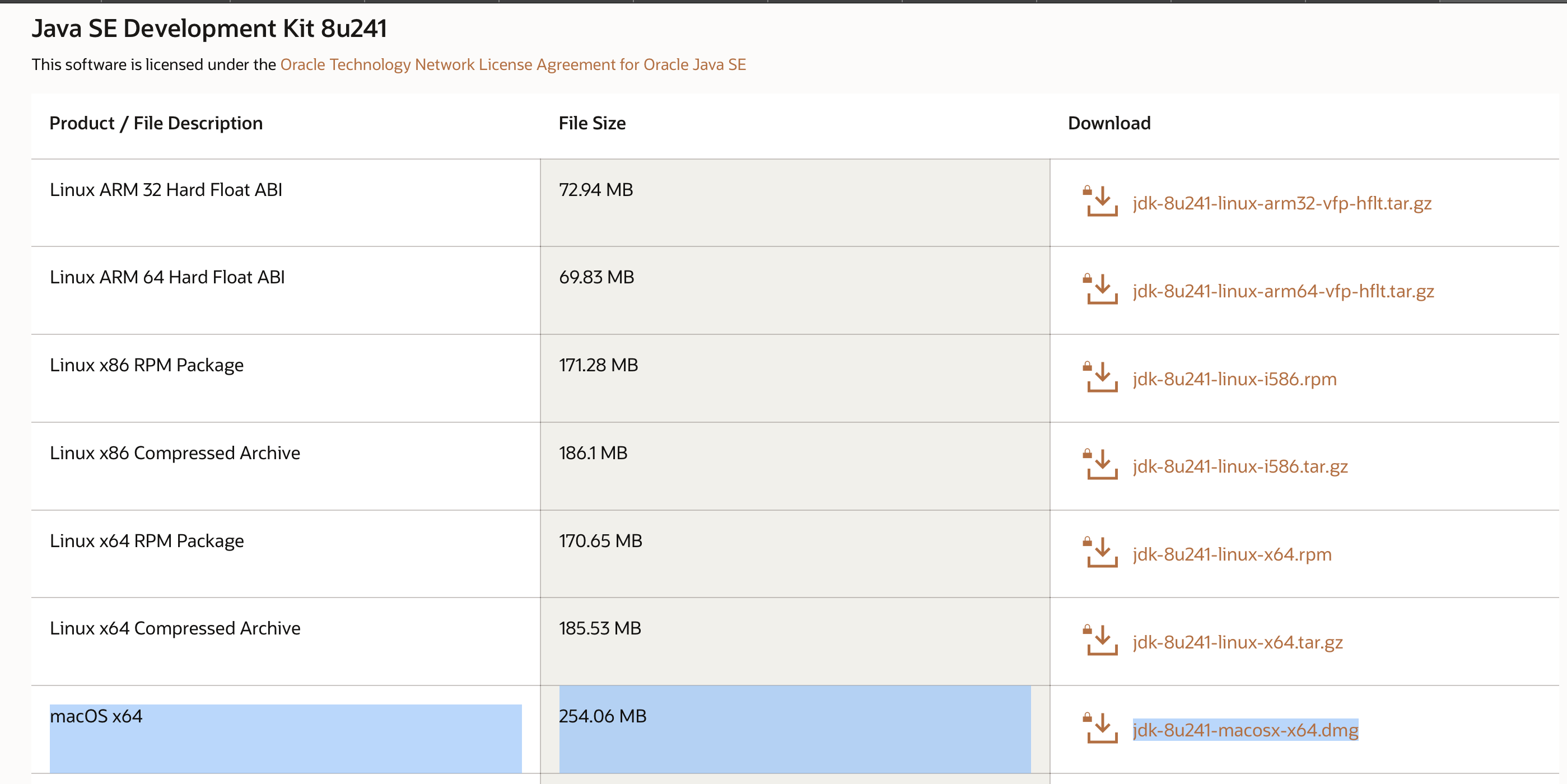Click download icon beside jdk-8u241-linux-x64.rpm
The height and width of the screenshot is (784, 1567).
[1101, 553]
